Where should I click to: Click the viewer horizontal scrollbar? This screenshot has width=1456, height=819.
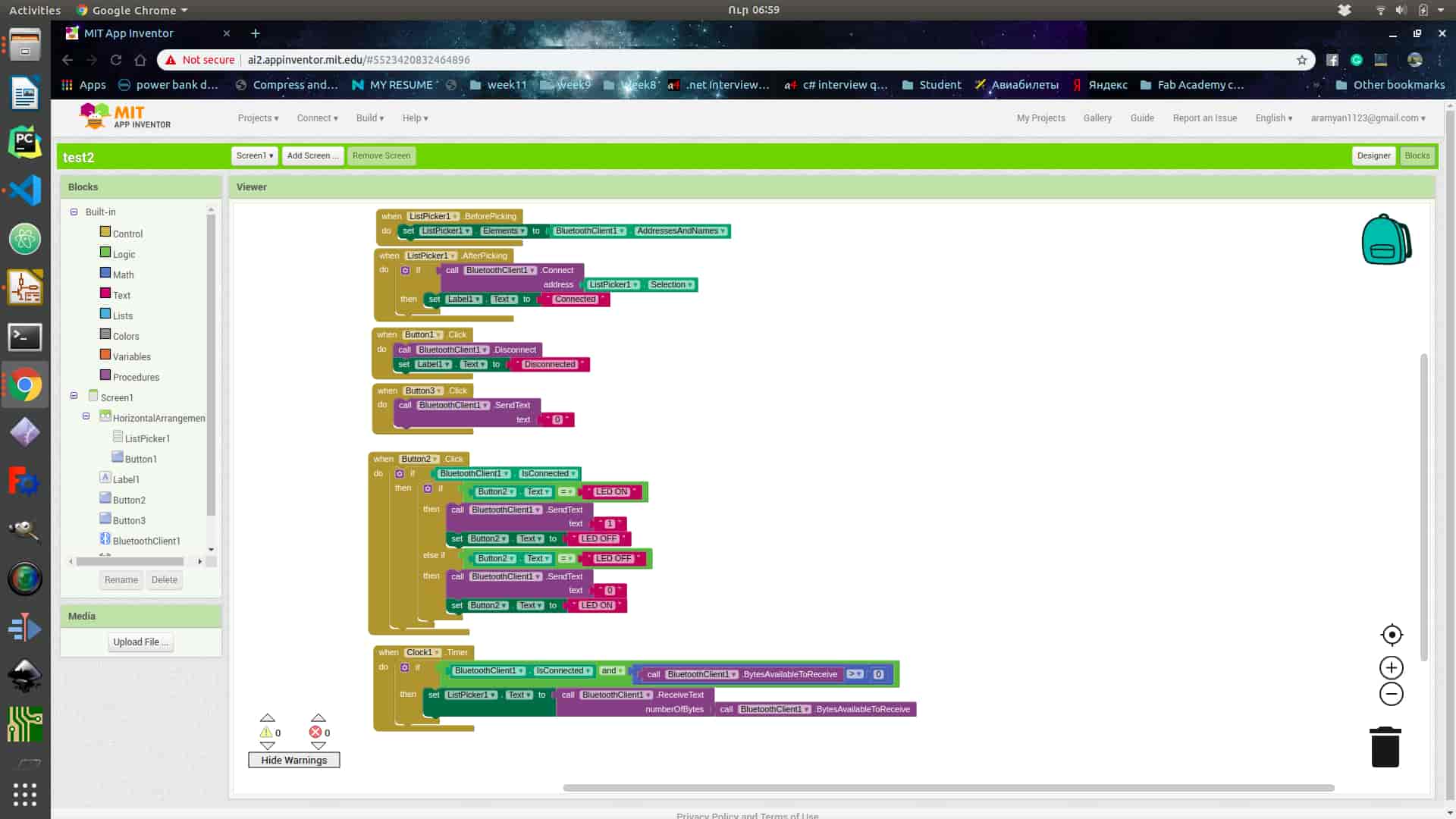tap(948, 788)
